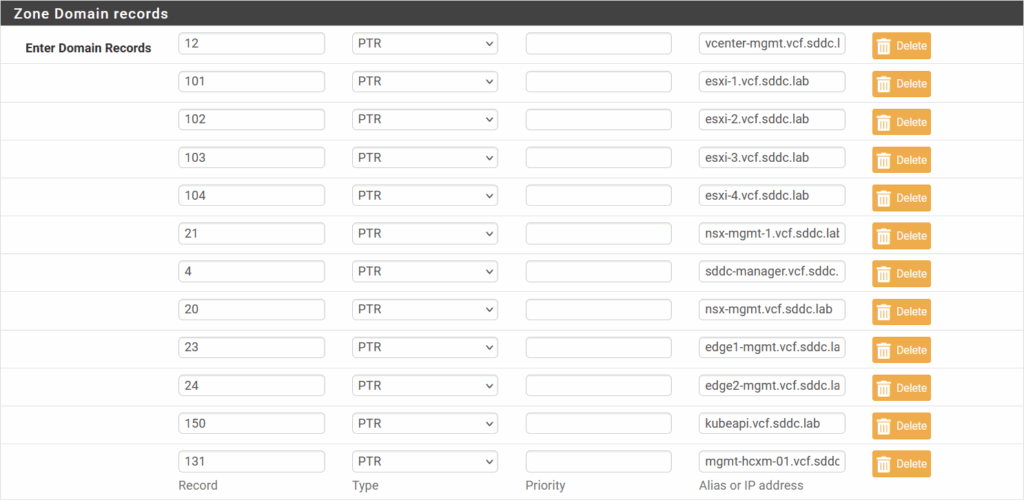Open Type dropdown for record 12

pyautogui.click(x=424, y=44)
